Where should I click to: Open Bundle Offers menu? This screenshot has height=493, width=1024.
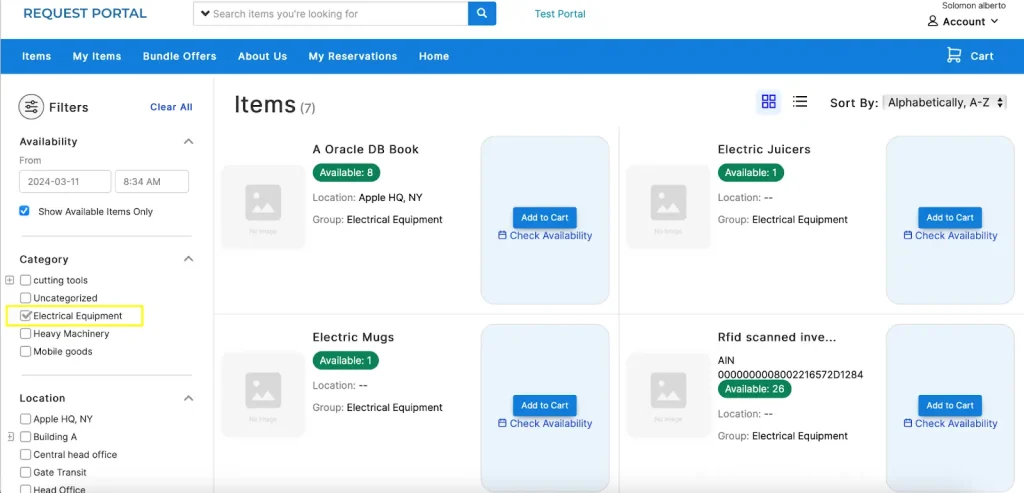tap(180, 56)
